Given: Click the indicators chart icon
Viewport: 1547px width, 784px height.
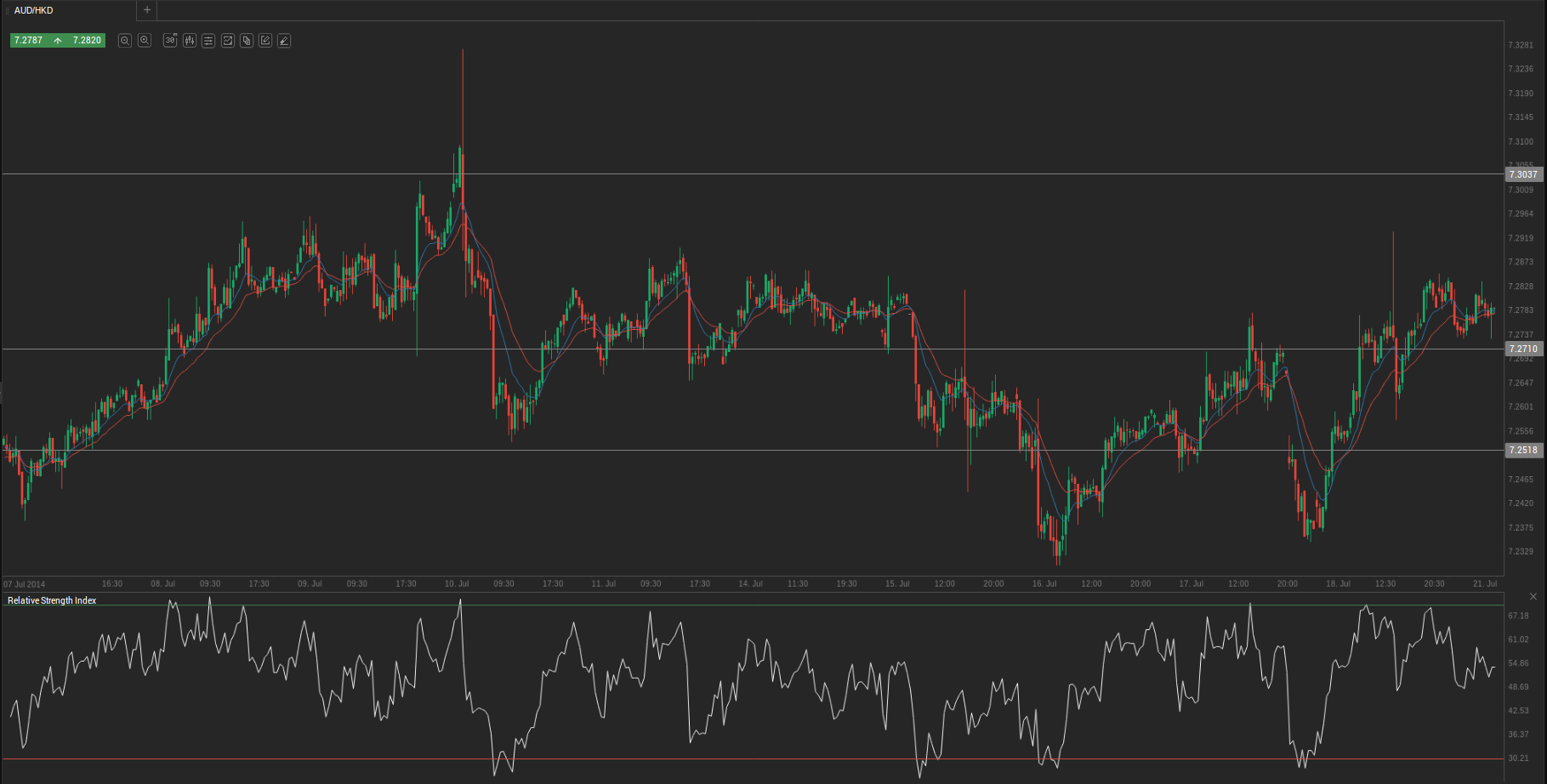Looking at the screenshot, I should click(228, 41).
